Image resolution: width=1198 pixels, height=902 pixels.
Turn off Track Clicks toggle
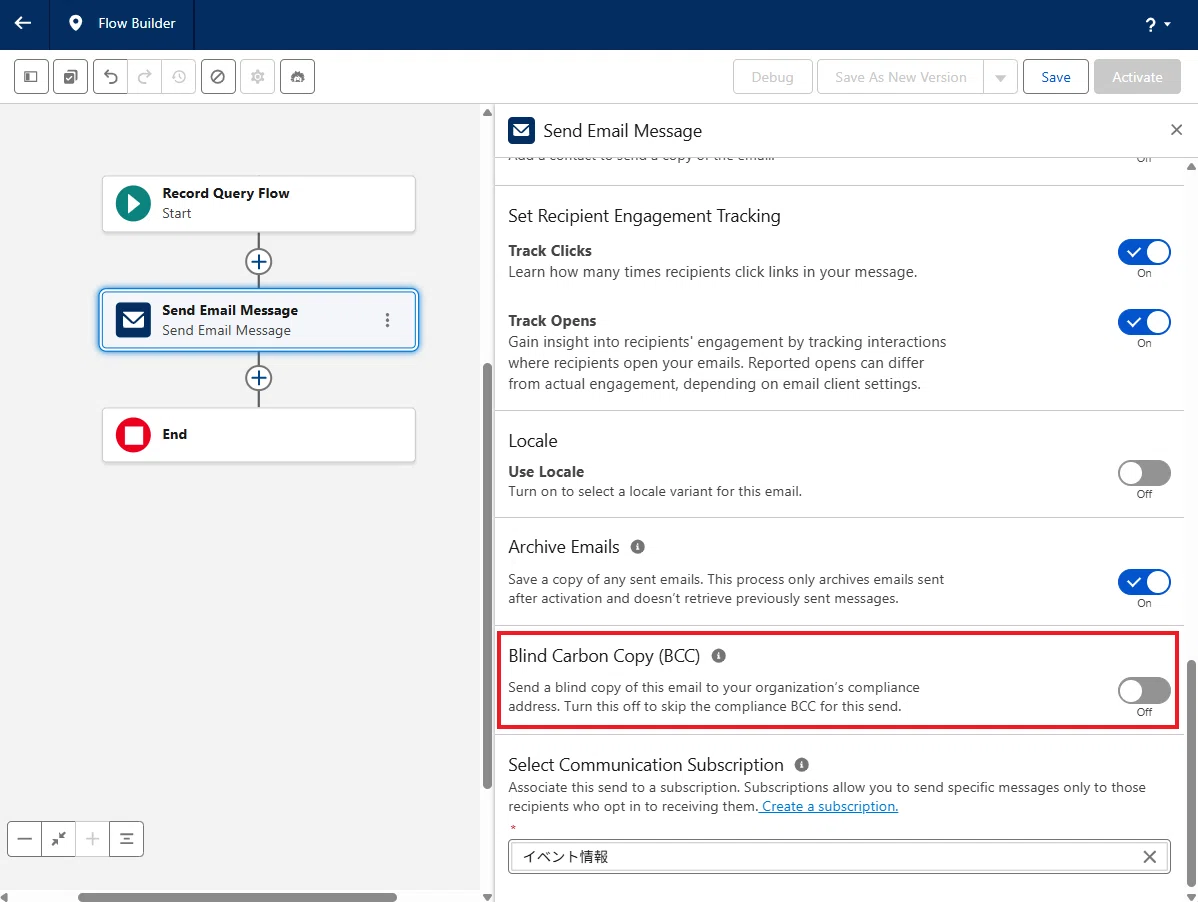[1144, 252]
